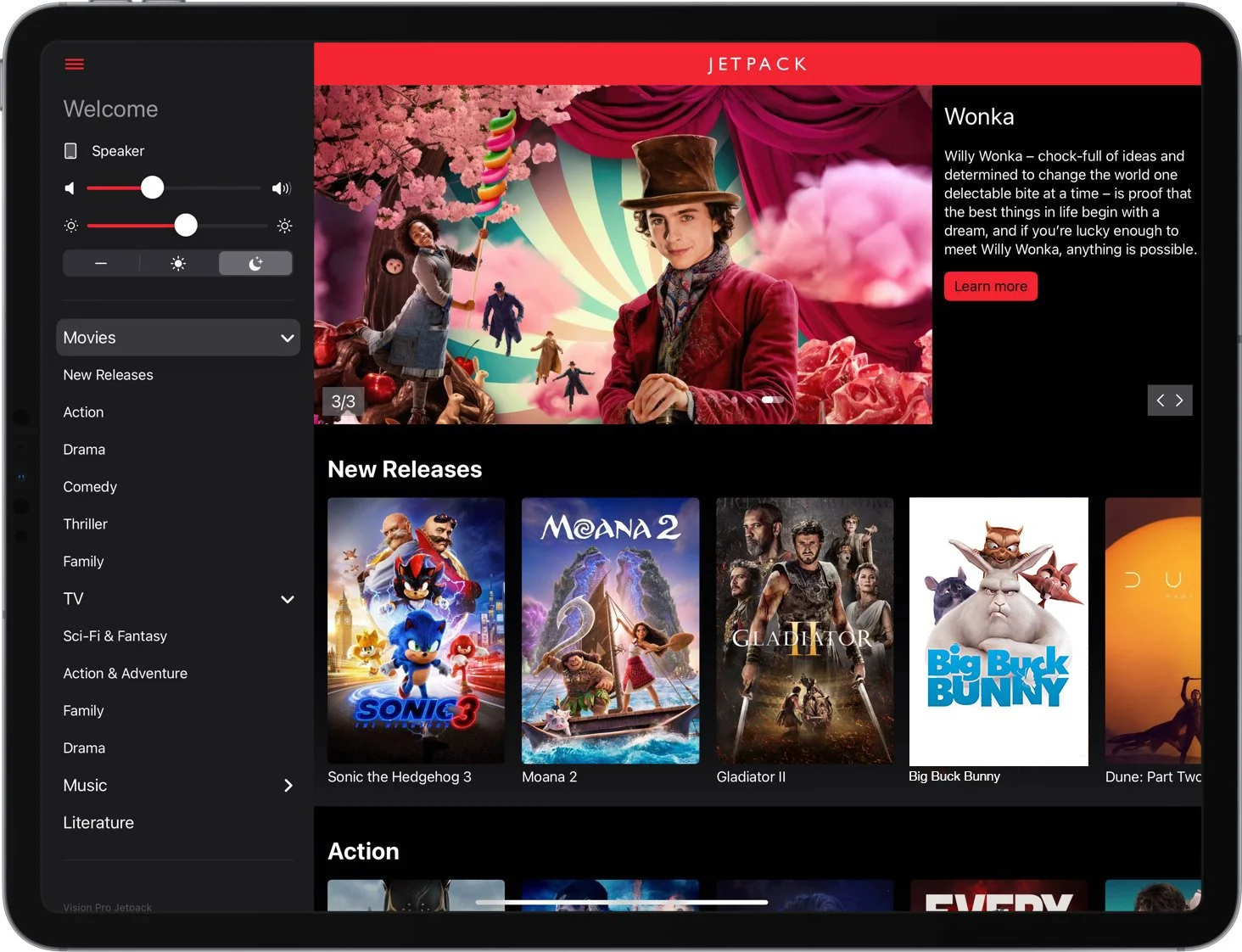Click the New Releases section heading
The height and width of the screenshot is (952, 1242).
click(405, 469)
